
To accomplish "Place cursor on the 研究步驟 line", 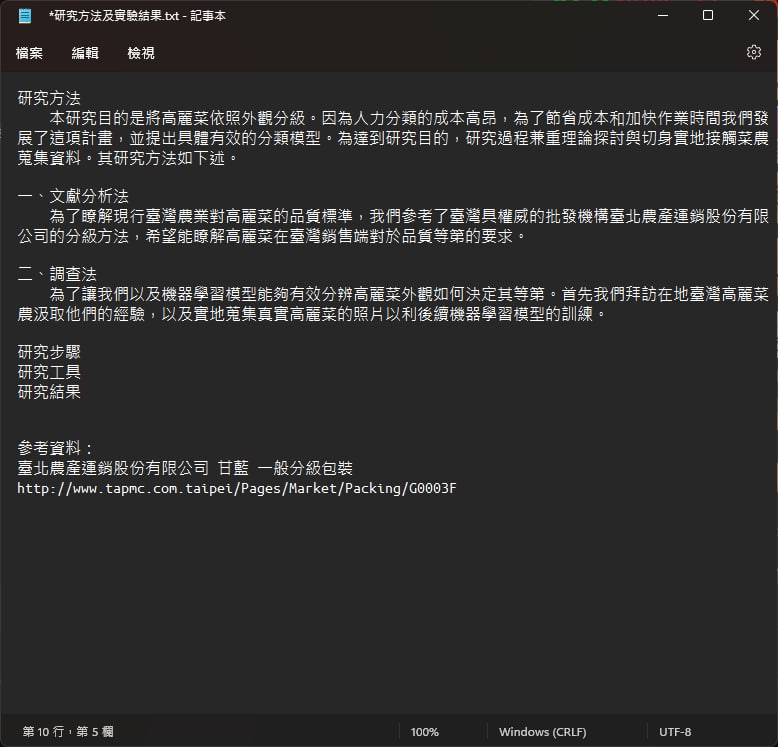I will (49, 352).
